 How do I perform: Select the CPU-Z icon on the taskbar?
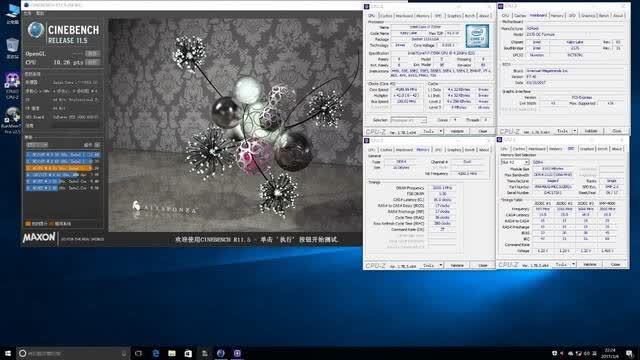pyautogui.click(x=237, y=353)
